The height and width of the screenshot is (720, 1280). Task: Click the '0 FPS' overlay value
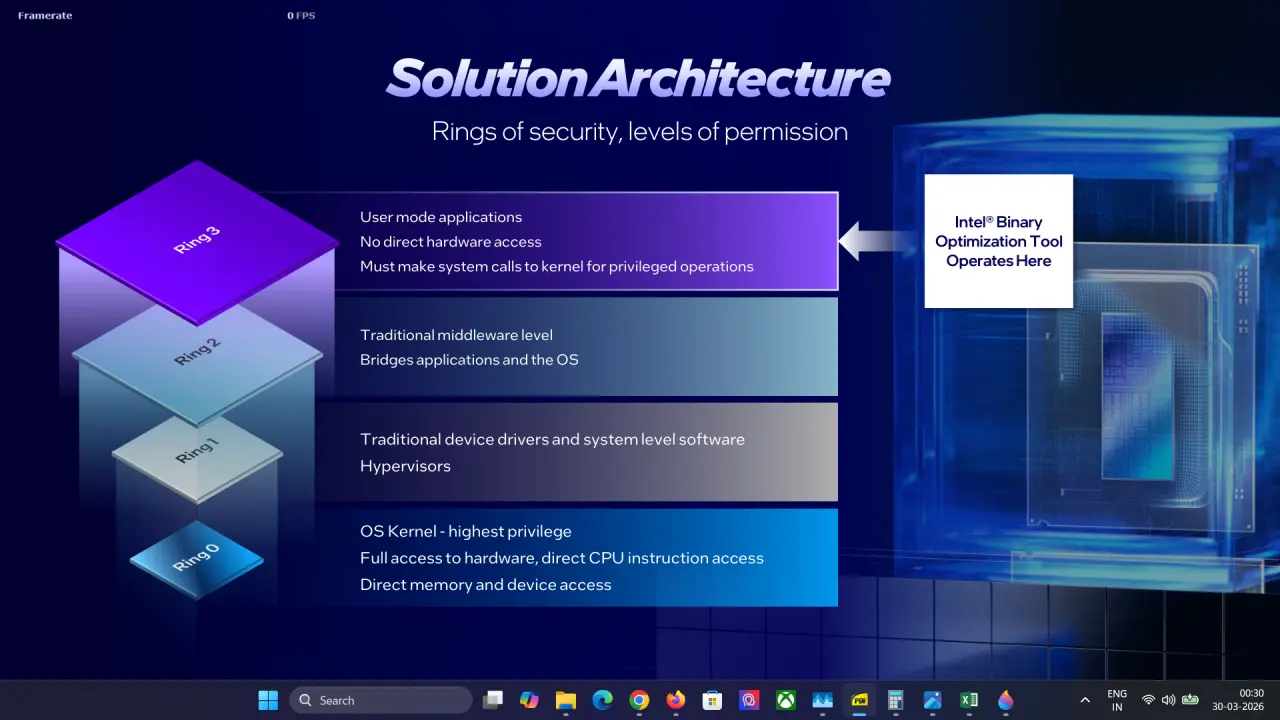click(x=301, y=16)
